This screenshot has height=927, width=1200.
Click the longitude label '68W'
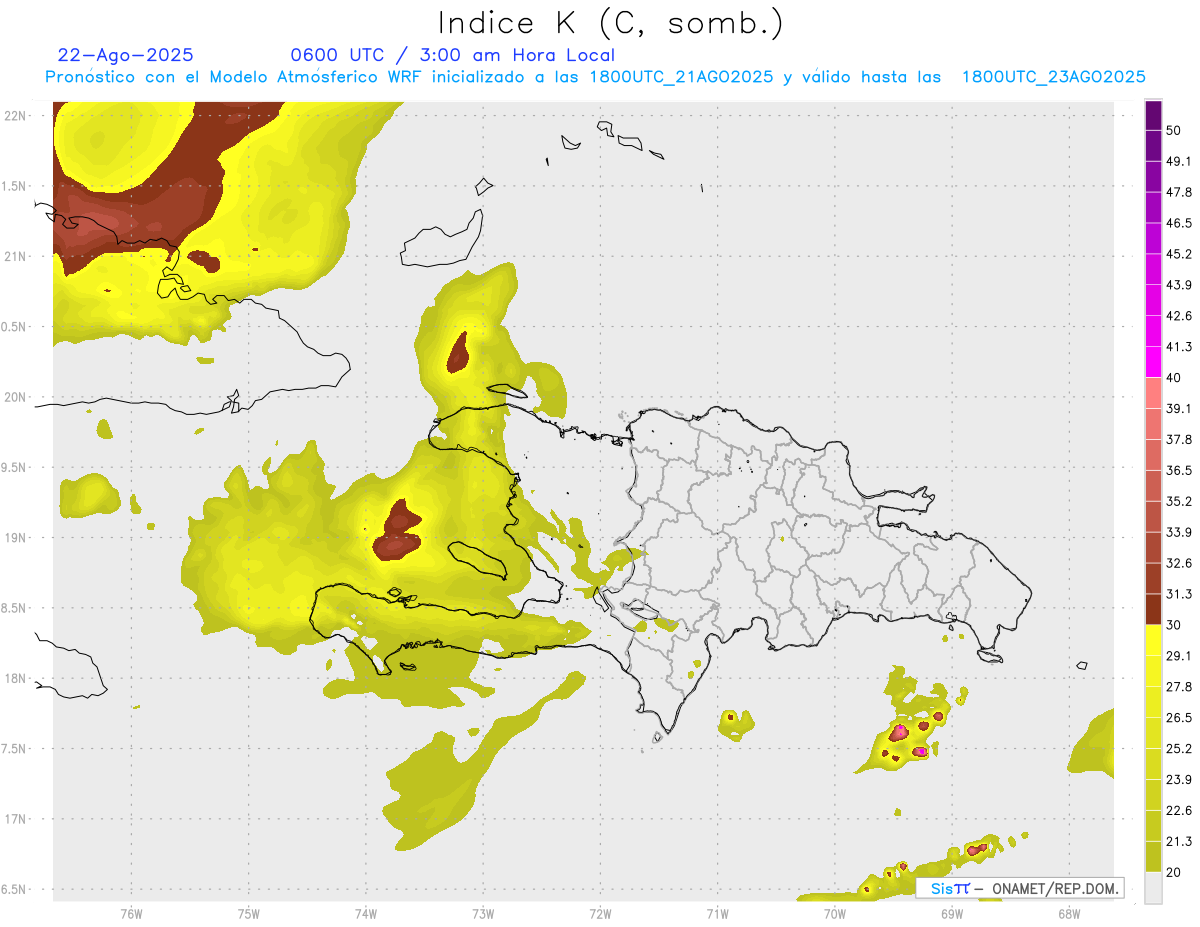click(x=1068, y=914)
